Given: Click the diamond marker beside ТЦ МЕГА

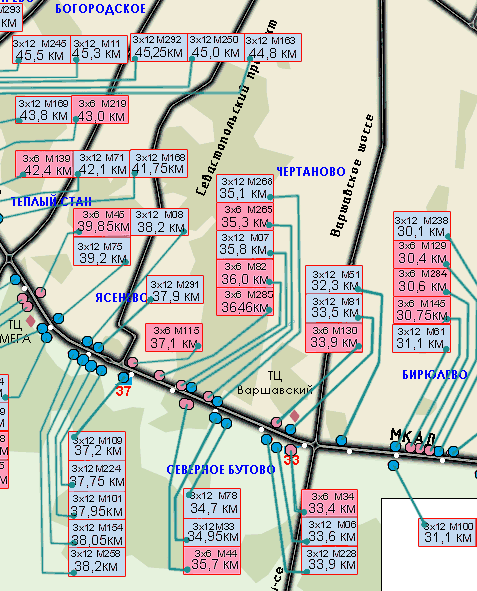Looking at the screenshot, I should 31,322.
